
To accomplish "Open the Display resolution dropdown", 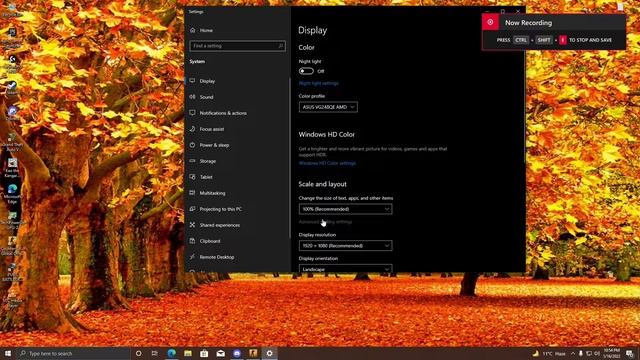I will [x=345, y=246].
